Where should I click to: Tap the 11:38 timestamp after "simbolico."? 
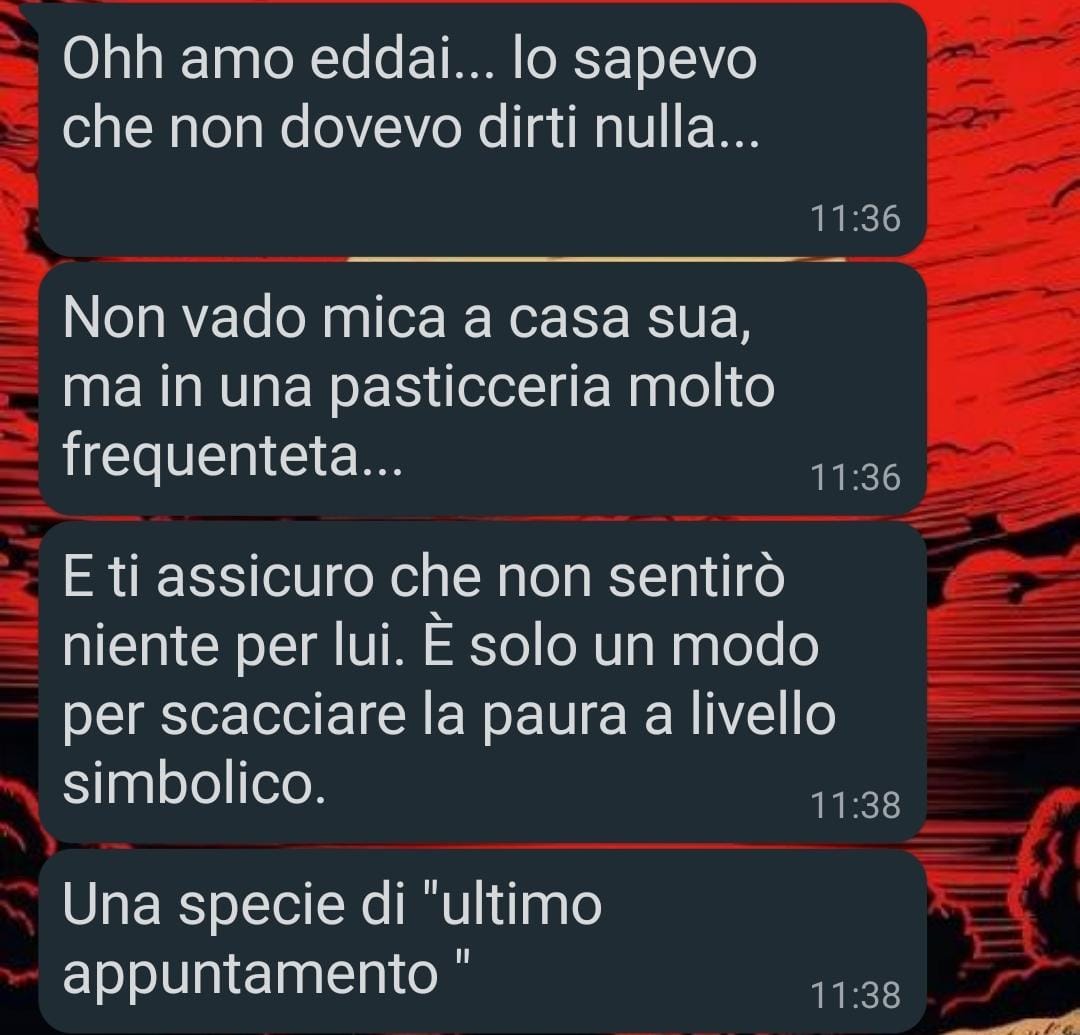pos(855,806)
